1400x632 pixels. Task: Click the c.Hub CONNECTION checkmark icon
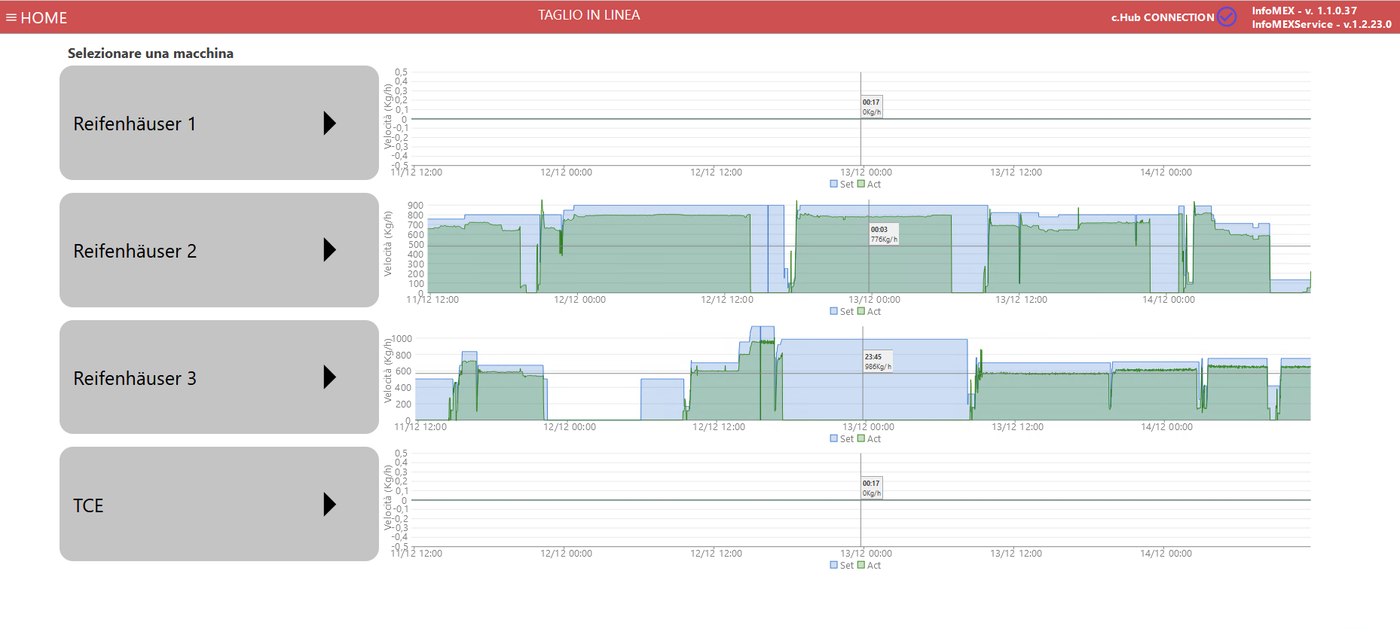(1227, 17)
